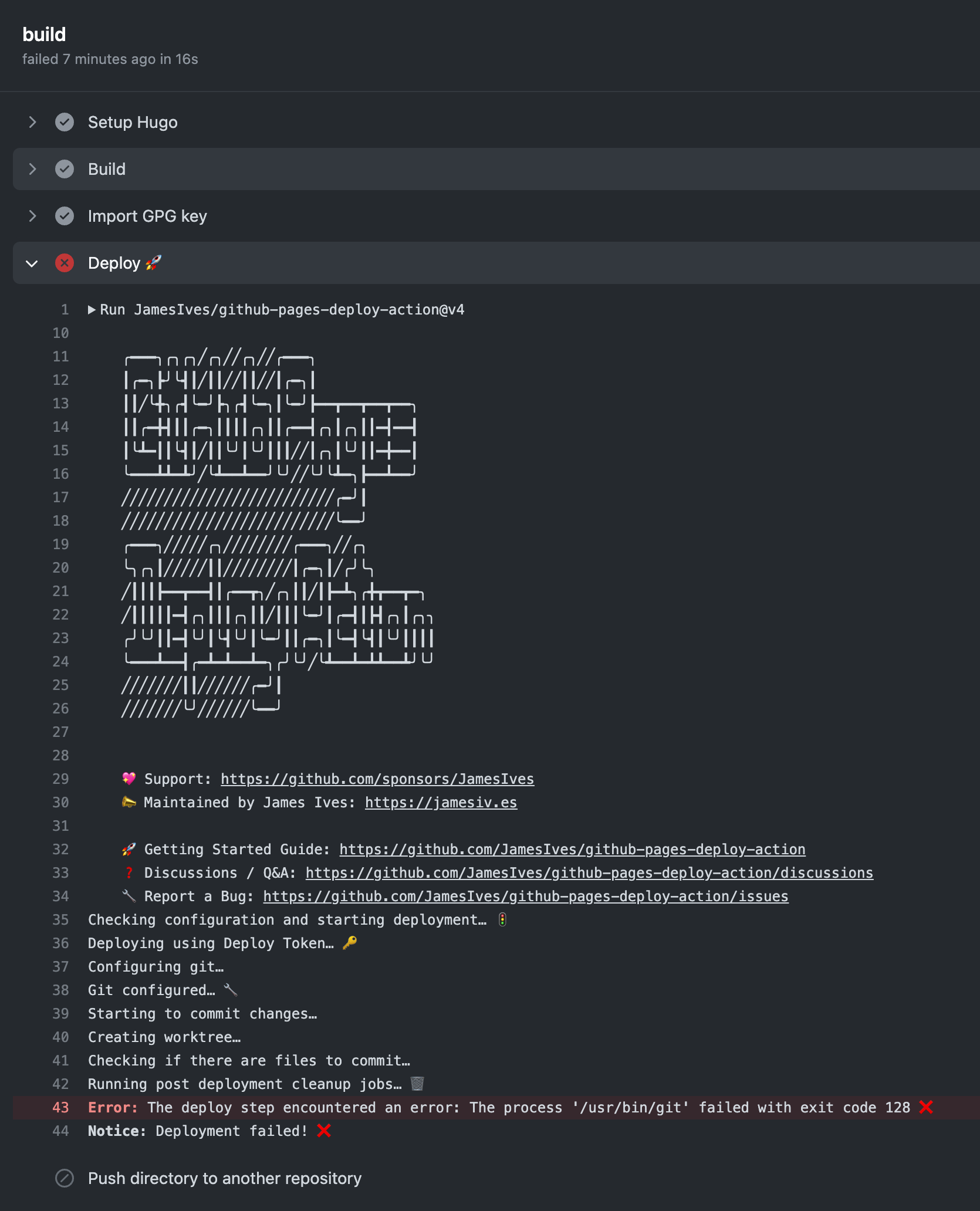Click the 'Running post deployment cleanup jobs' line

click(x=245, y=1084)
